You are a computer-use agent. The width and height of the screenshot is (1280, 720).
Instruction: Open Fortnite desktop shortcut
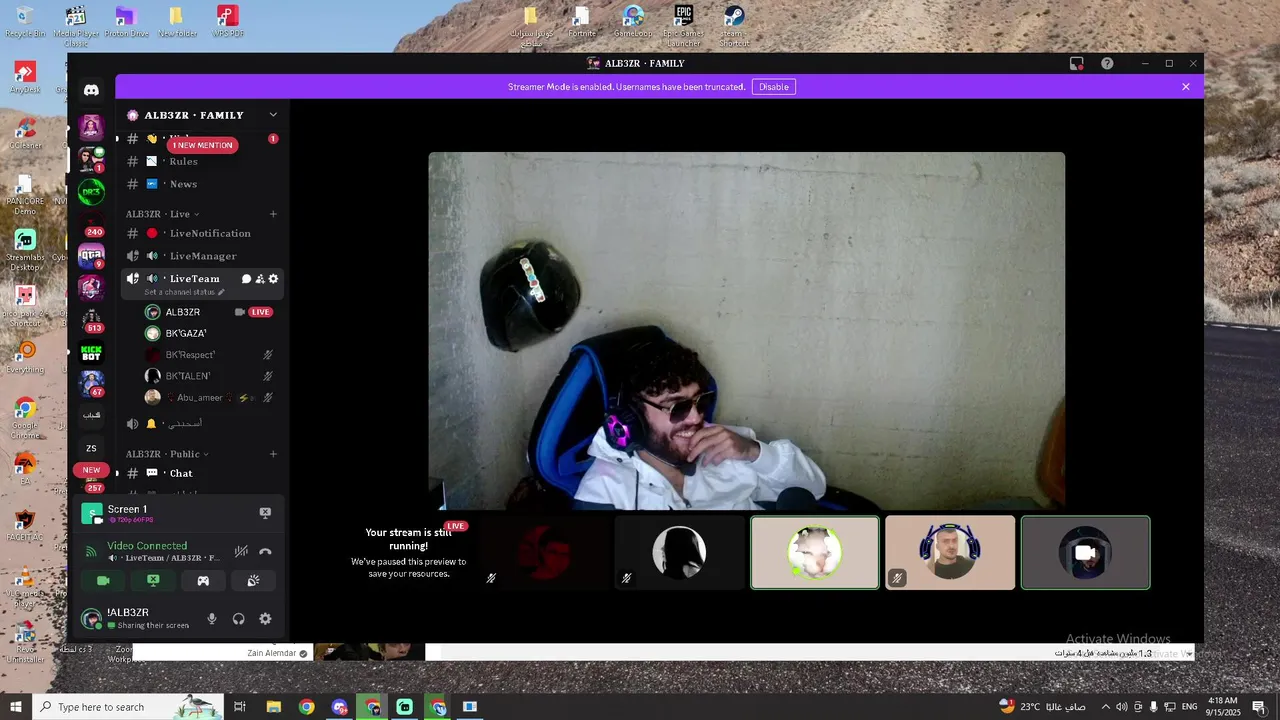582,22
